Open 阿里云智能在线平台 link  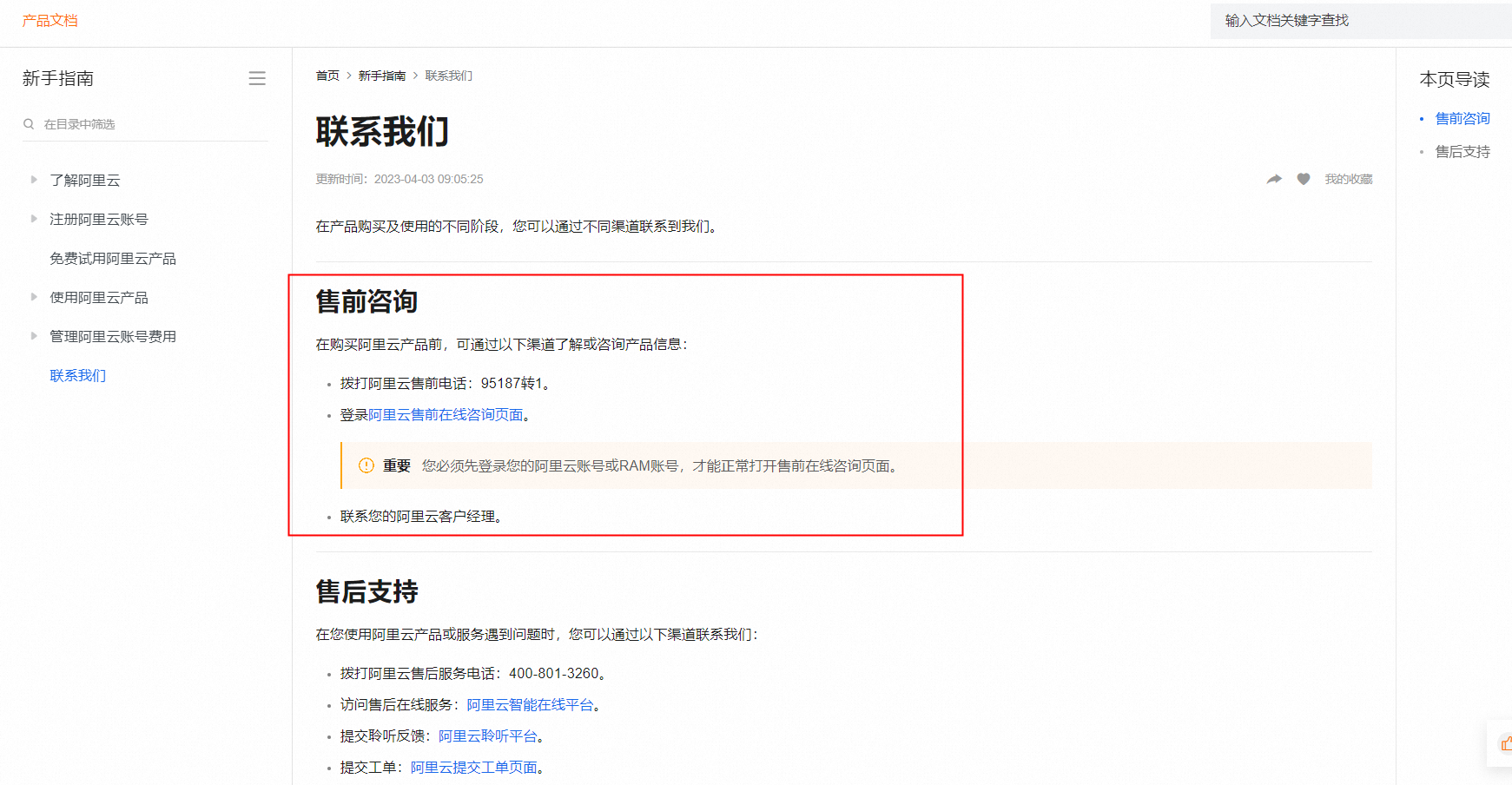[530, 705]
